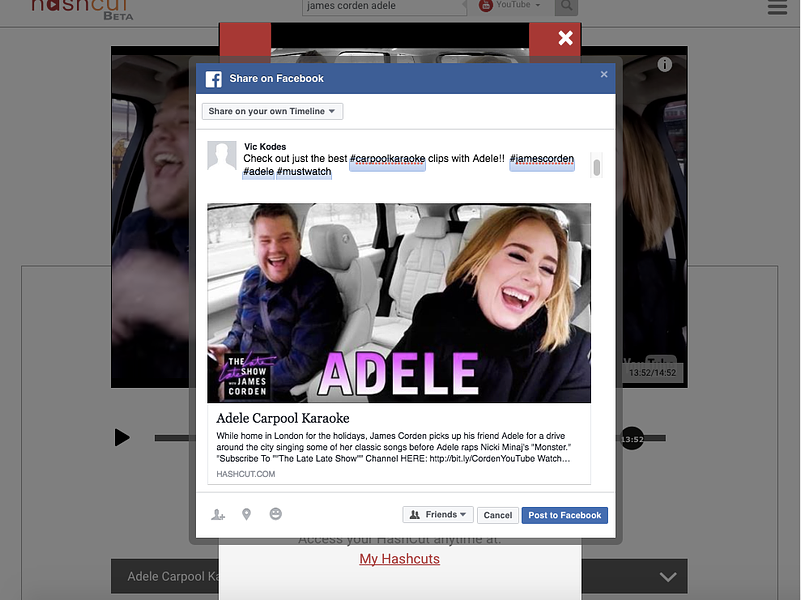Open the Adele Carpool Karaoke preview image
Viewport: 801px width, 600px height.
point(399,303)
